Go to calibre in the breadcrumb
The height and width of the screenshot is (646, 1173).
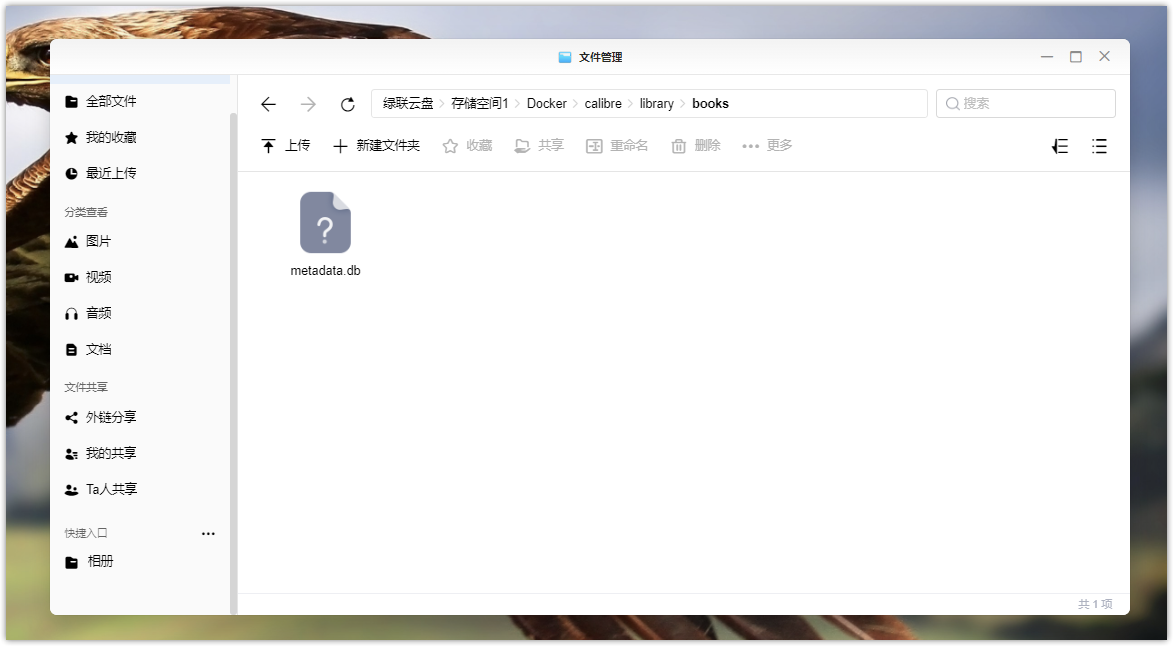603,104
